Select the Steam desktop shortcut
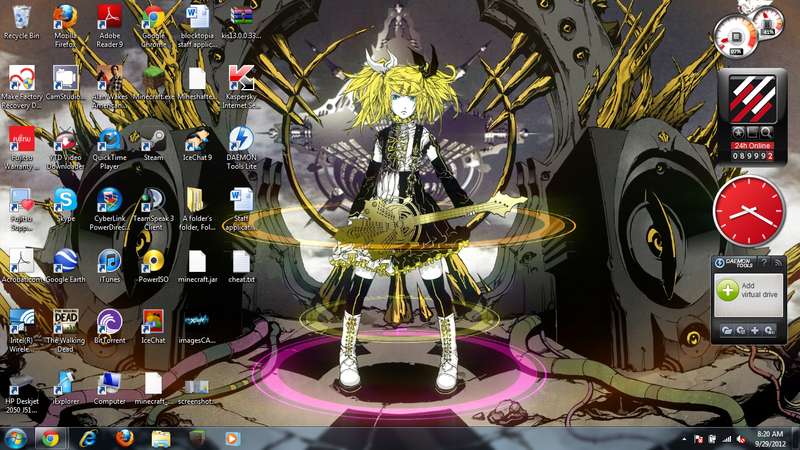Viewport: 800px width, 450px height. click(153, 144)
